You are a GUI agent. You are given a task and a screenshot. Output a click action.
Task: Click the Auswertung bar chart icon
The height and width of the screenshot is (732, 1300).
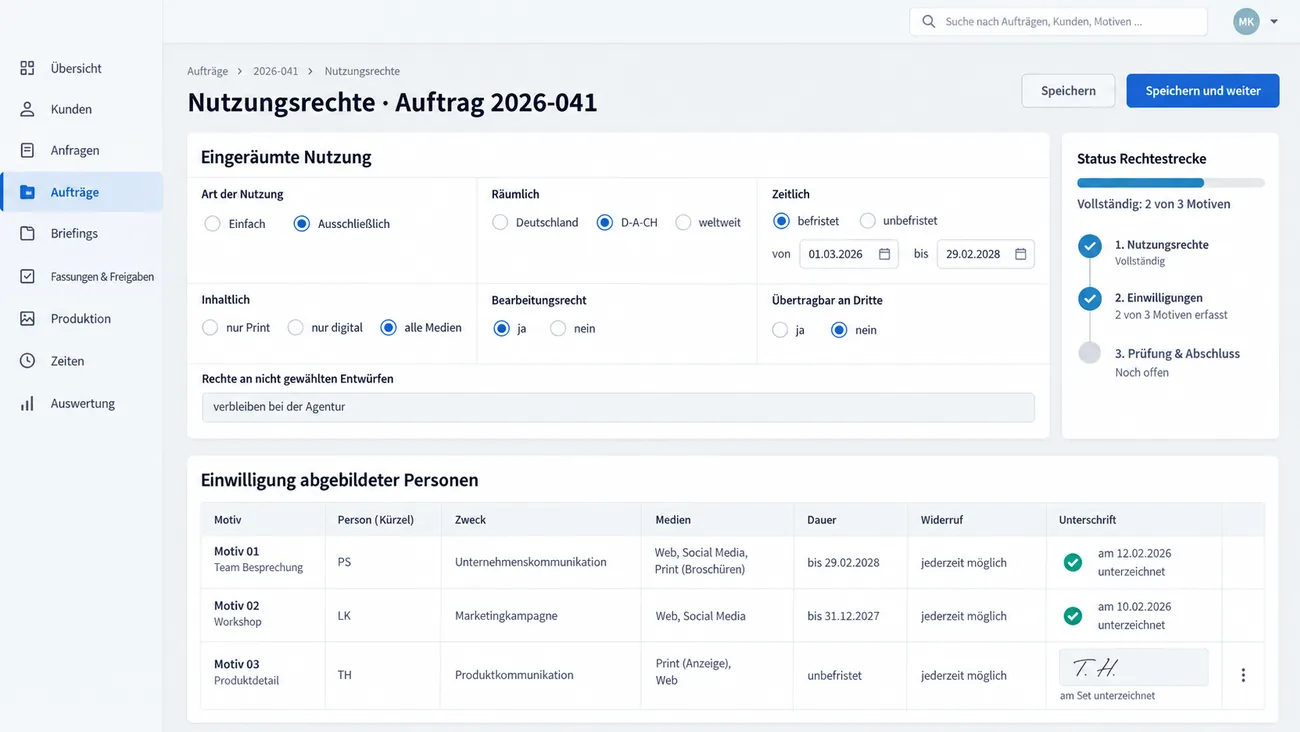(27, 403)
